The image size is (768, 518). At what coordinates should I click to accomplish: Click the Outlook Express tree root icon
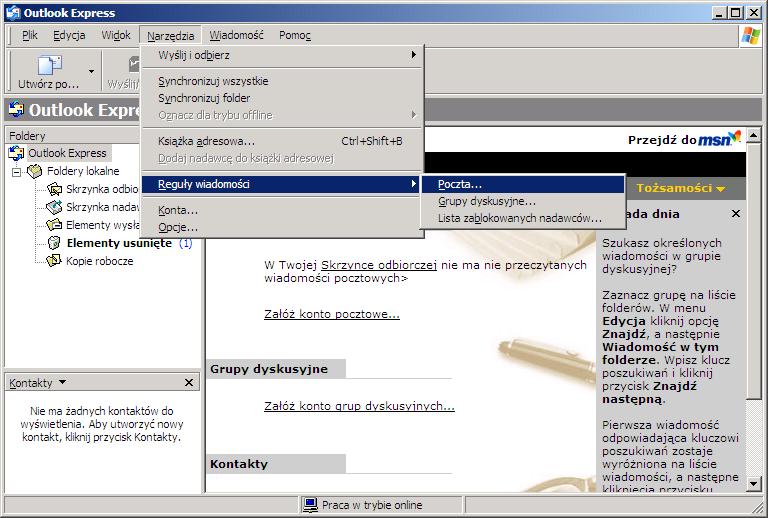coord(16,153)
